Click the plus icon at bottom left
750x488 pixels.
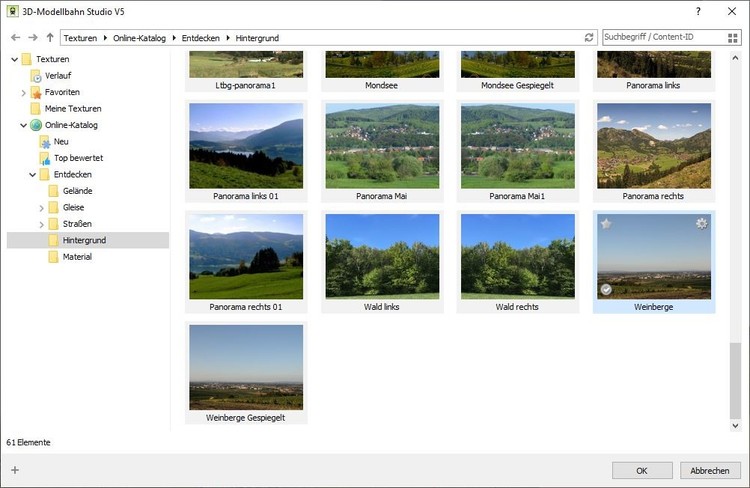(15, 470)
